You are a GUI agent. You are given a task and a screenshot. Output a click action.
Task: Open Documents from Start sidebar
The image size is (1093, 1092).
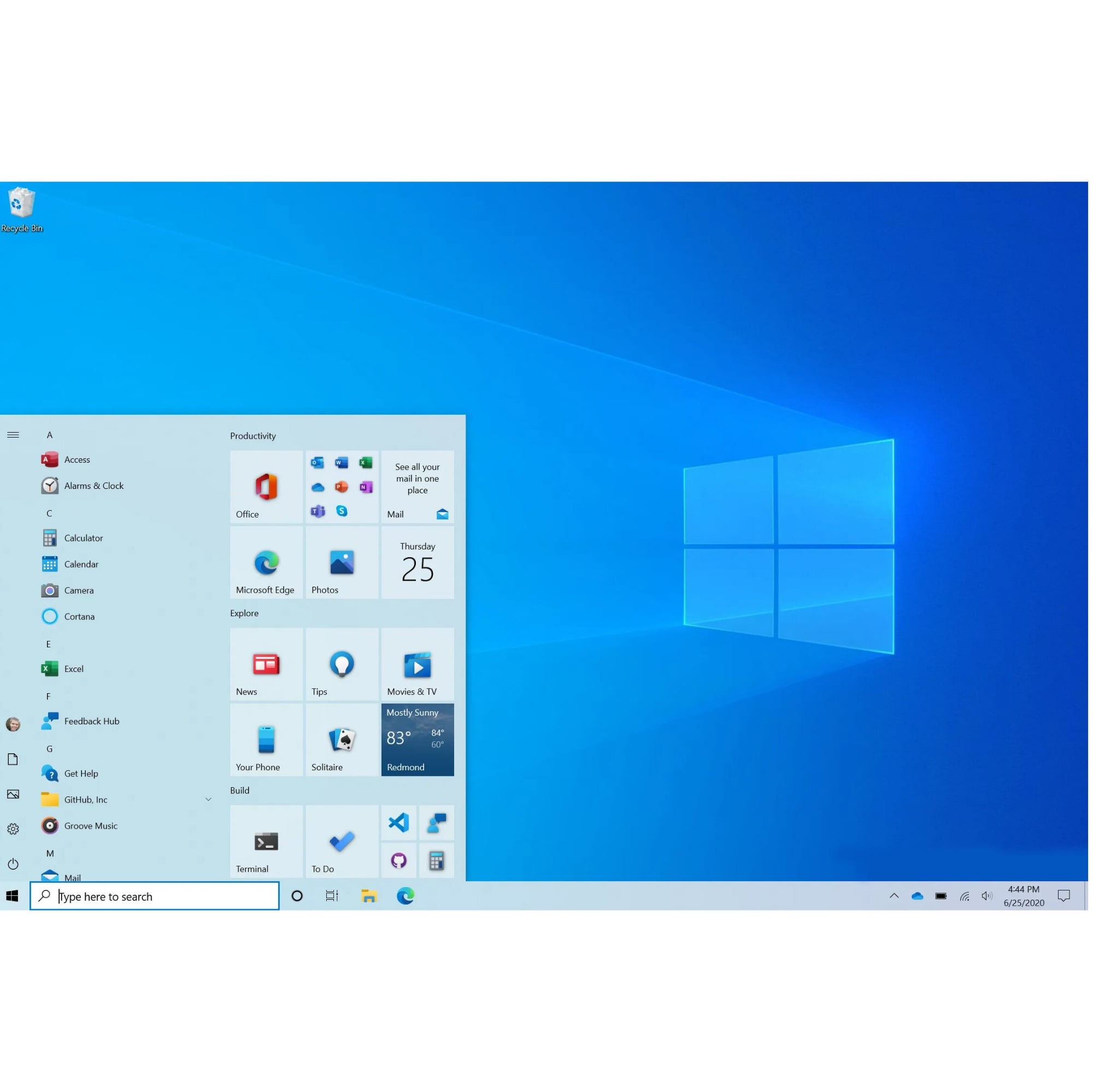[13, 759]
